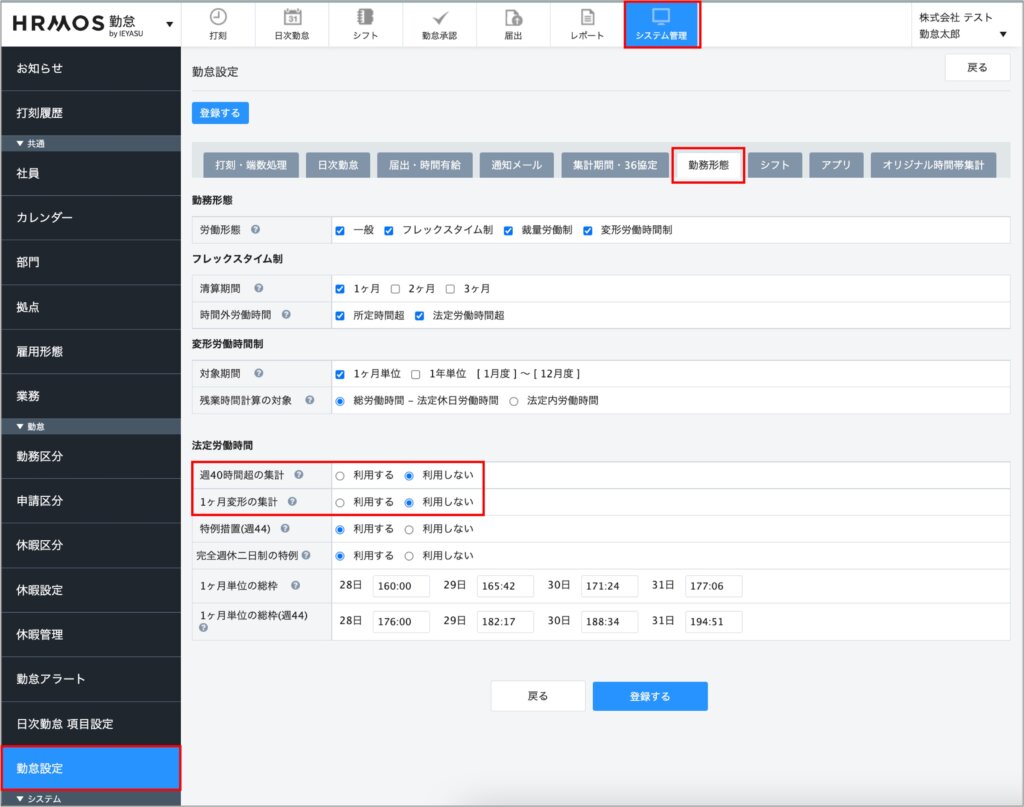Click the bottom 登録する button
This screenshot has width=1024, height=807.
click(650, 696)
